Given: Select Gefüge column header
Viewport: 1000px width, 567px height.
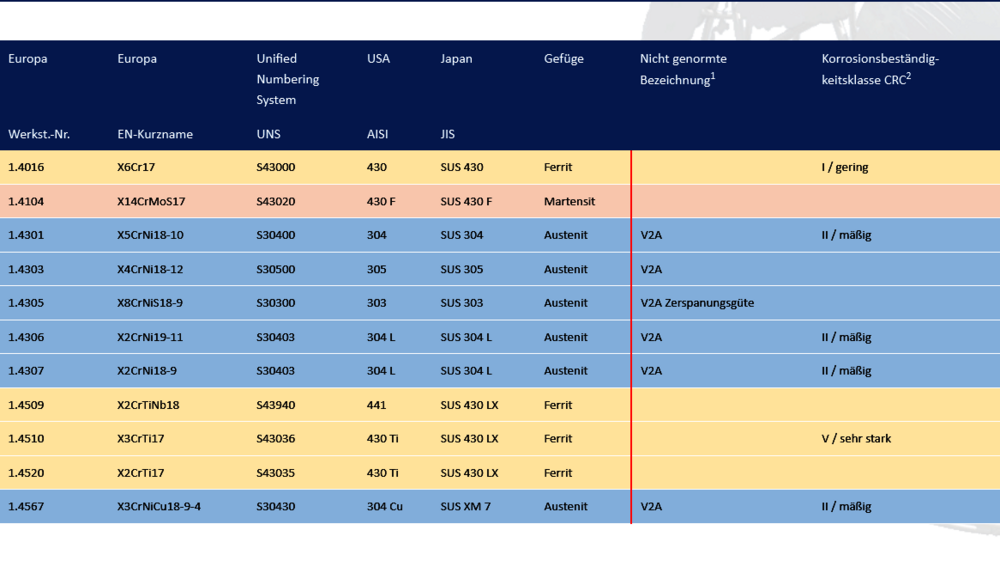Looking at the screenshot, I should (564, 59).
